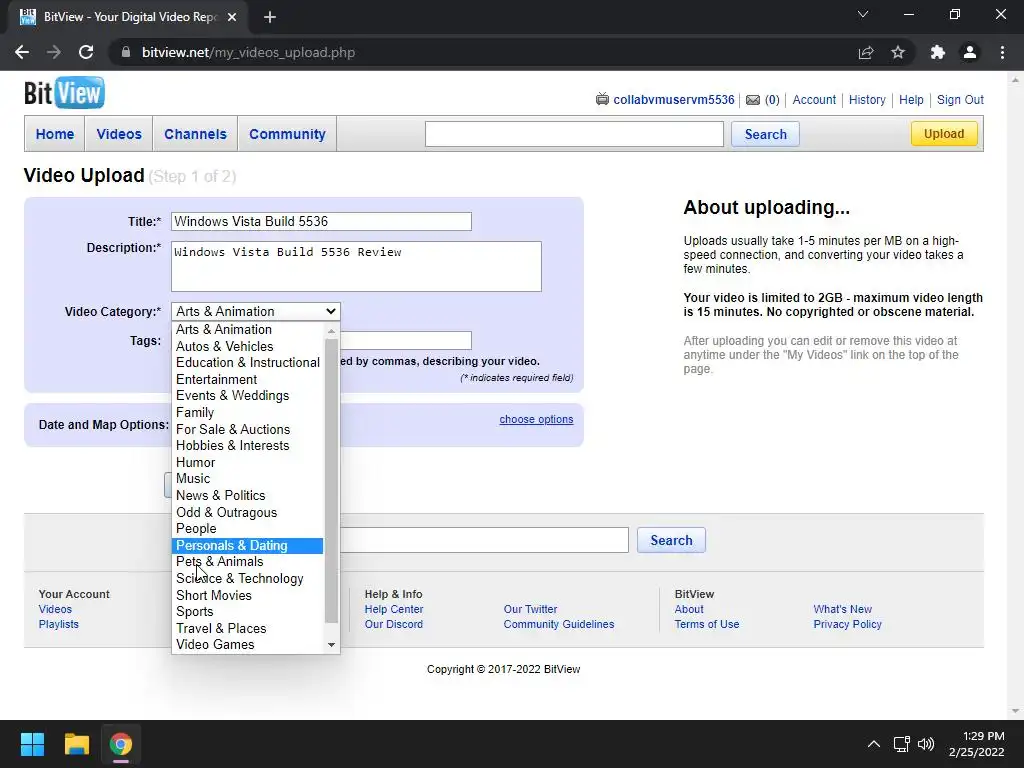This screenshot has height=768, width=1024.
Task: Click the Chrome taskbar icon
Action: coord(121,744)
